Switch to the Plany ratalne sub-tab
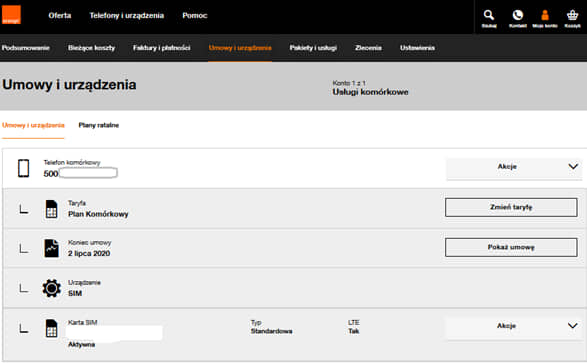Image resolution: width=587 pixels, height=363 pixels. [x=99, y=125]
